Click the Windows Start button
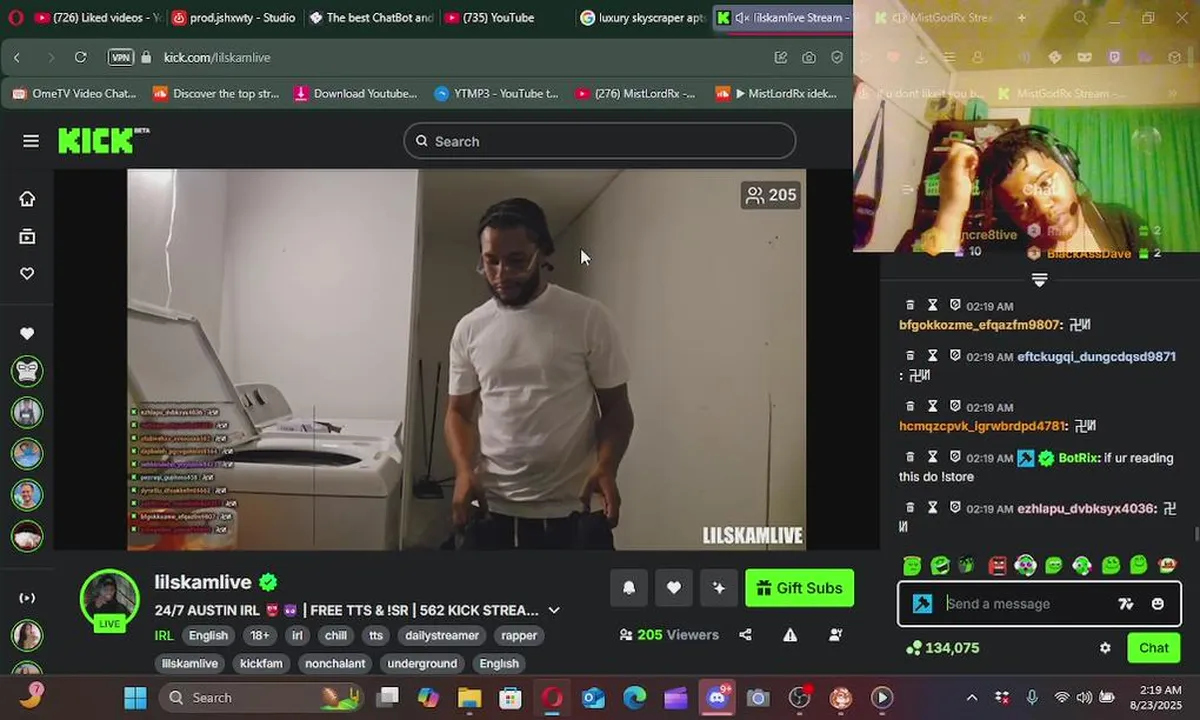Image resolution: width=1200 pixels, height=720 pixels. point(135,697)
